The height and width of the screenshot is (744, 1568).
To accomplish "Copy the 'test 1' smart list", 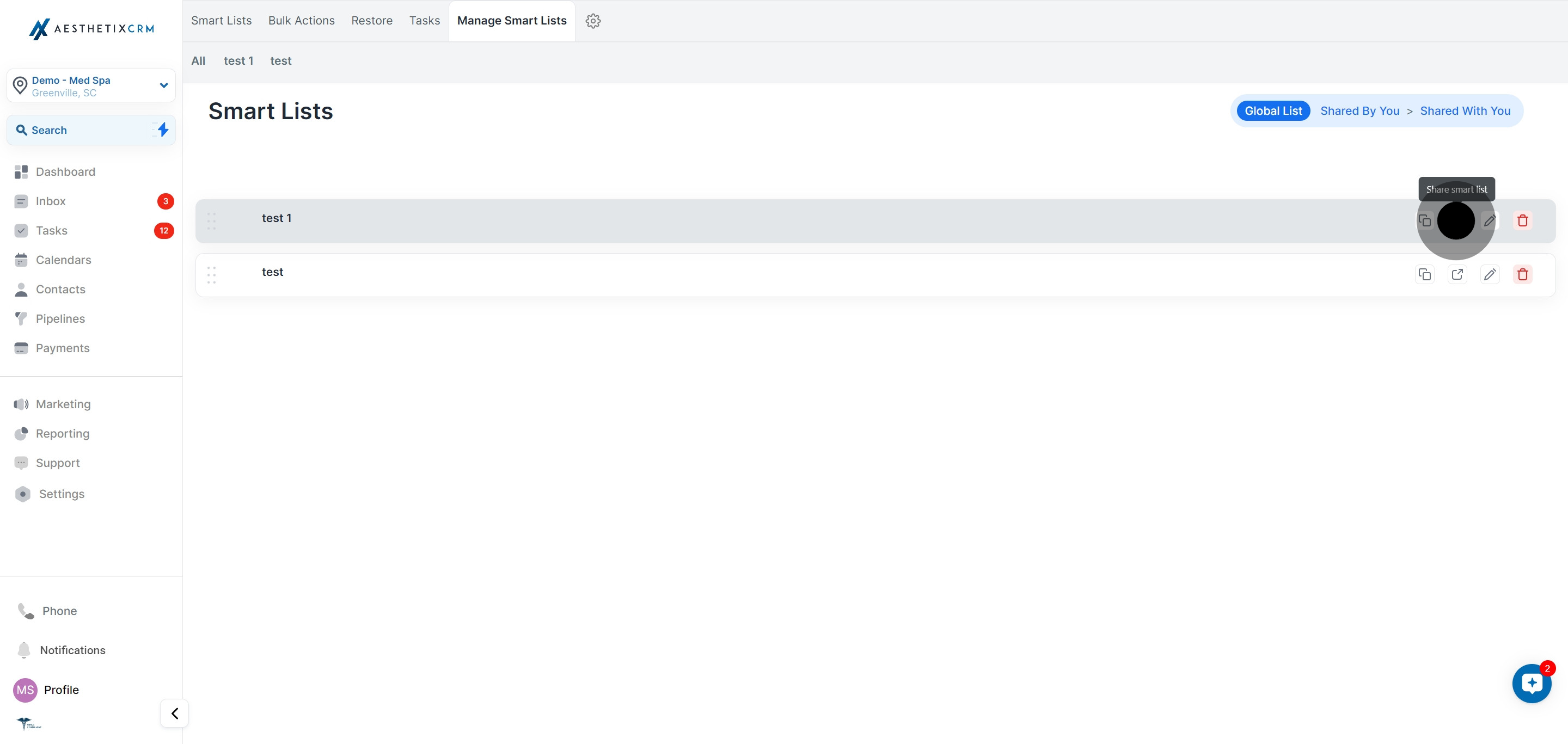I will pyautogui.click(x=1424, y=221).
